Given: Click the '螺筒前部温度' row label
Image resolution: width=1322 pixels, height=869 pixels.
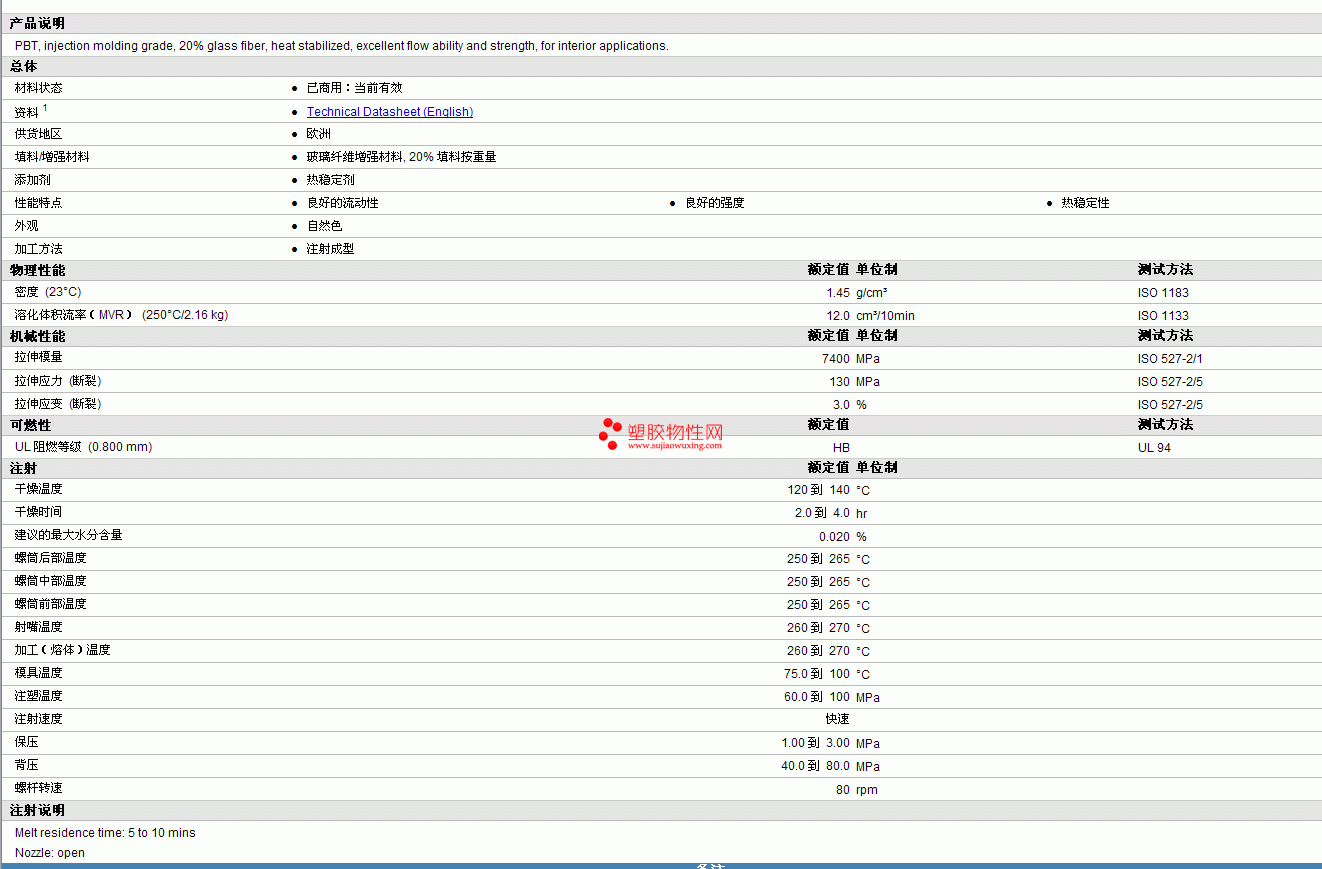Looking at the screenshot, I should pos(51,604).
